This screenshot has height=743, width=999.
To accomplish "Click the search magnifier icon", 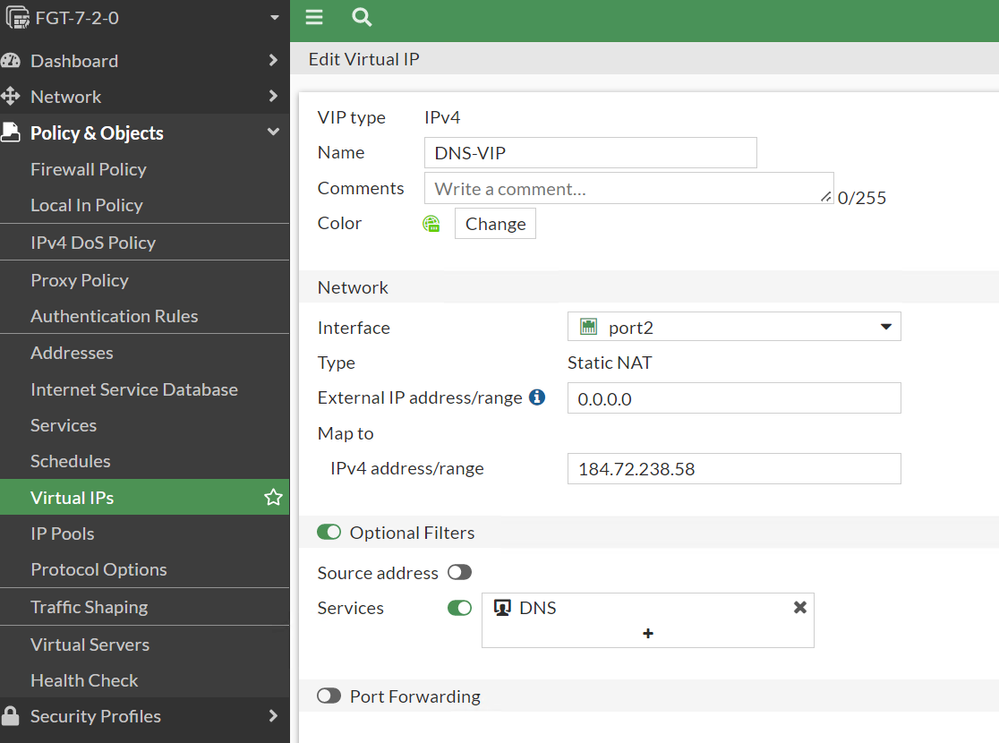I will (x=362, y=17).
